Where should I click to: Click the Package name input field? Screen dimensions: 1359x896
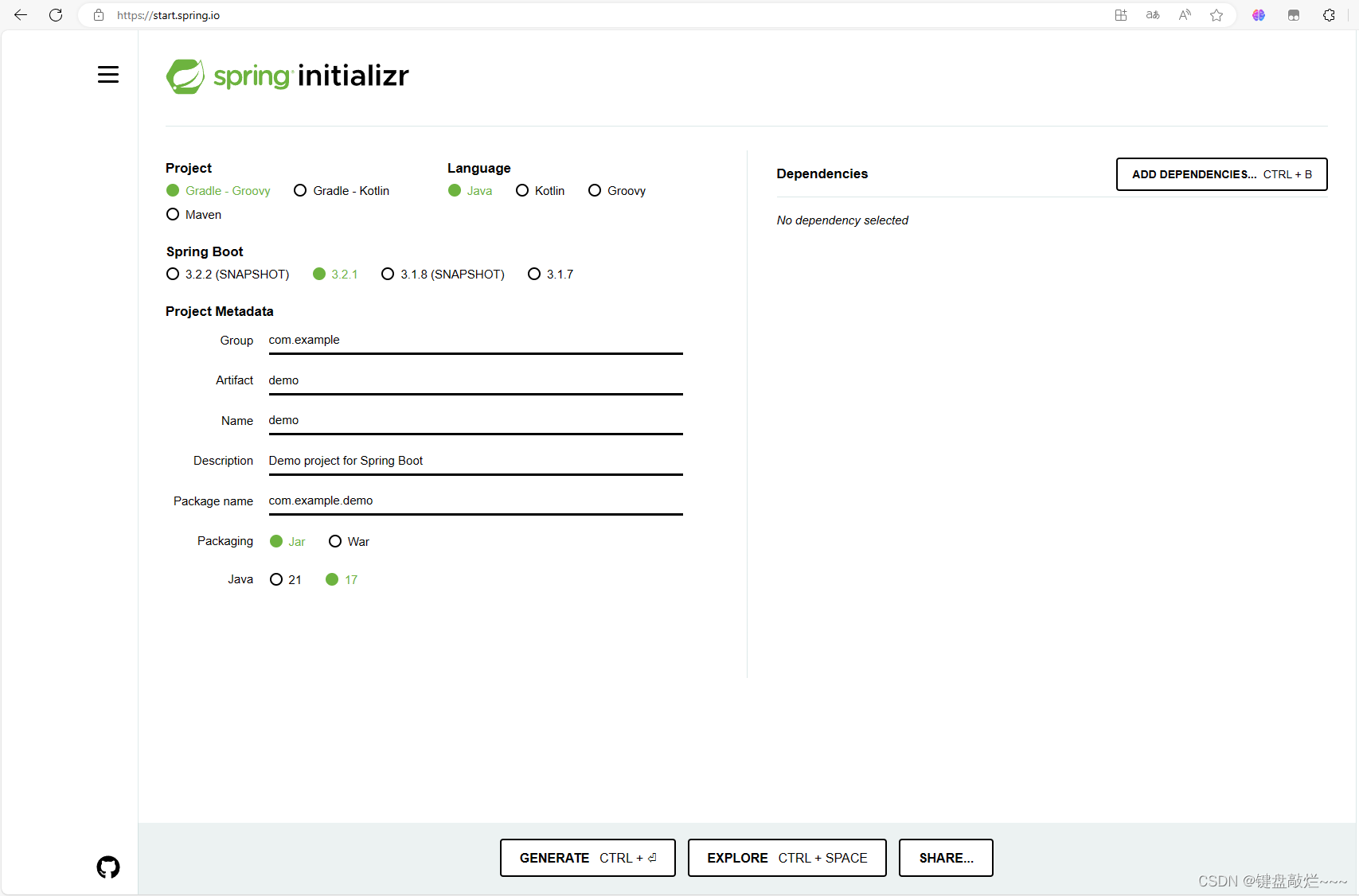coord(475,501)
